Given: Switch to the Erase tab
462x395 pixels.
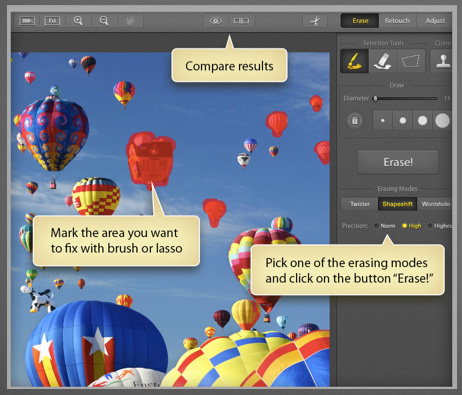Looking at the screenshot, I should point(360,21).
